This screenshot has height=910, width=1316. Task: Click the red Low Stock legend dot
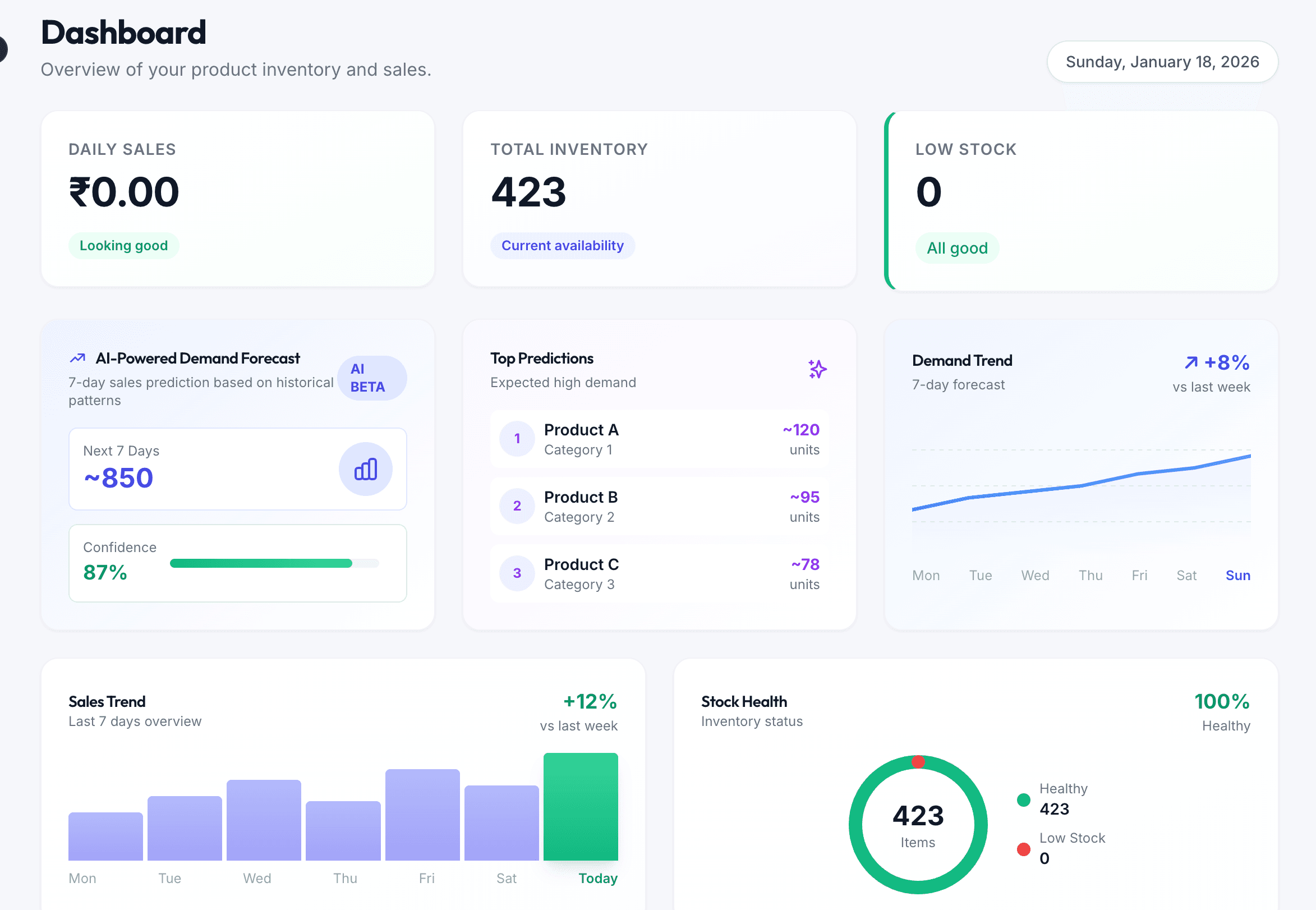(x=1023, y=849)
